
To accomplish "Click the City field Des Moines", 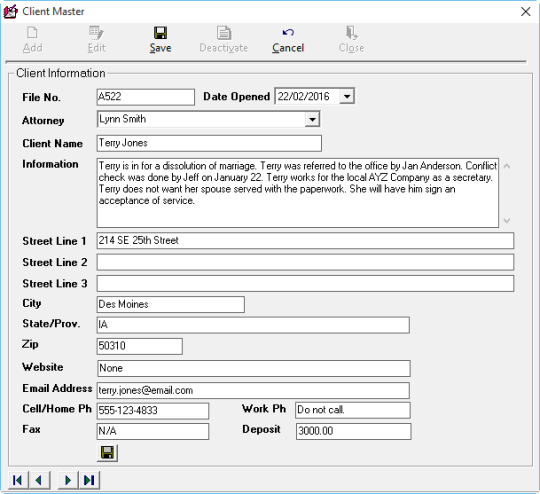I will (170, 305).
